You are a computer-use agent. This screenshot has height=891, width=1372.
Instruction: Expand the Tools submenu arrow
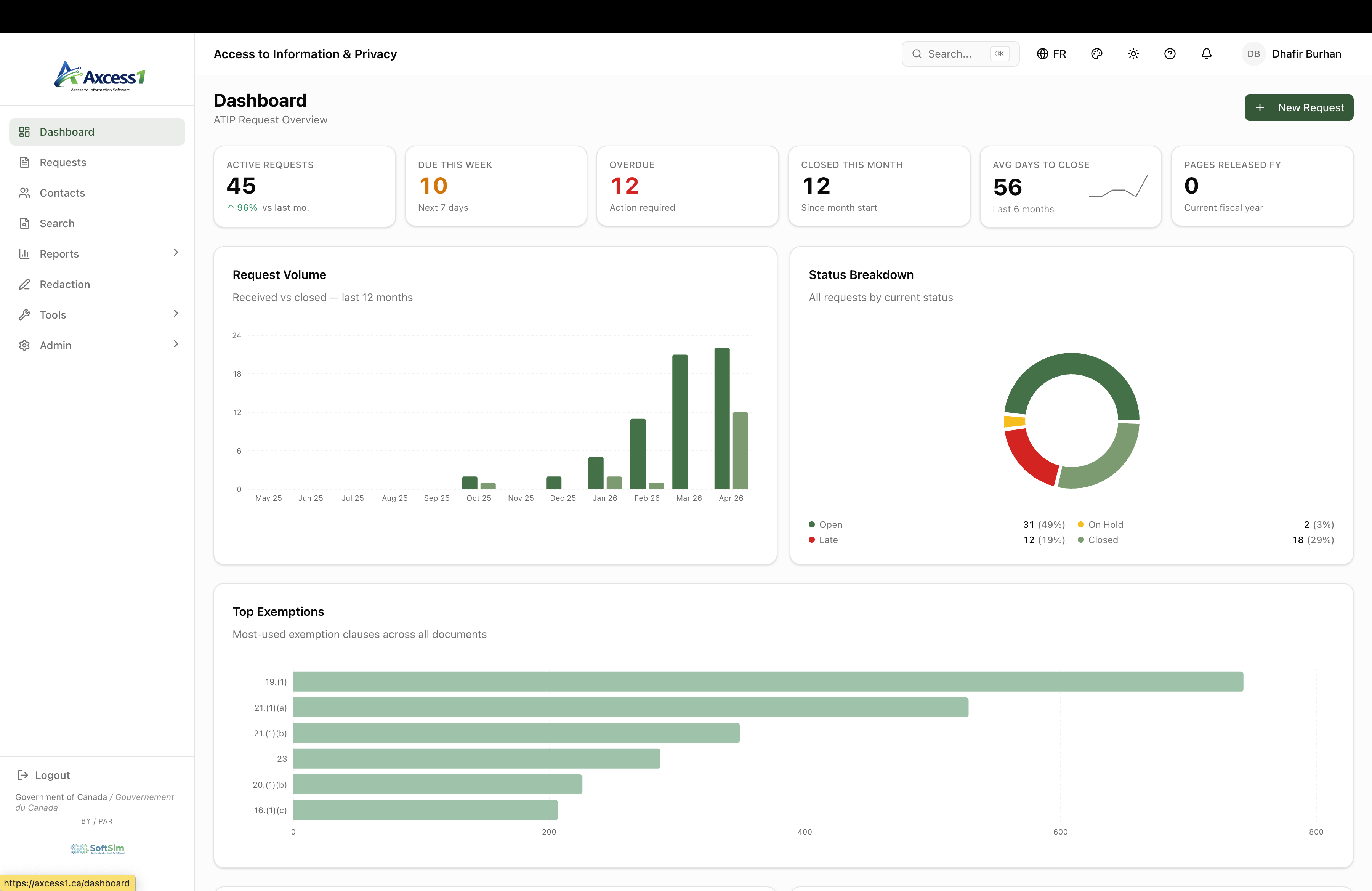[x=176, y=314]
